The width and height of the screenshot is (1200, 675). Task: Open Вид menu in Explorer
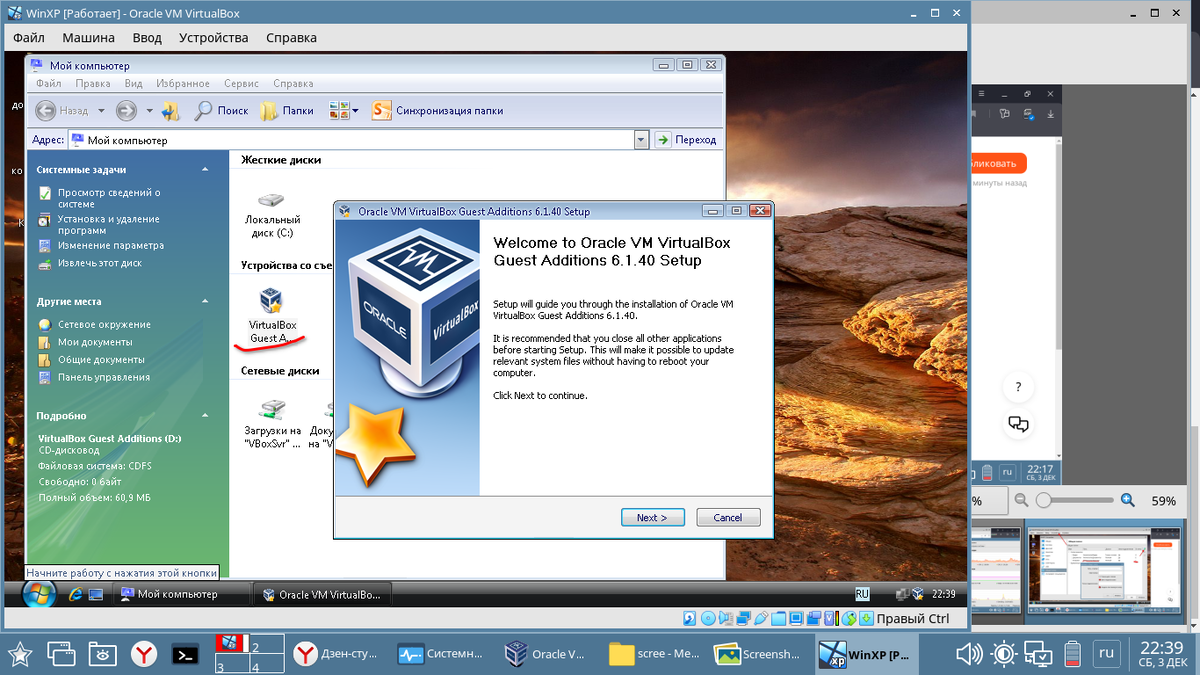click(x=133, y=84)
